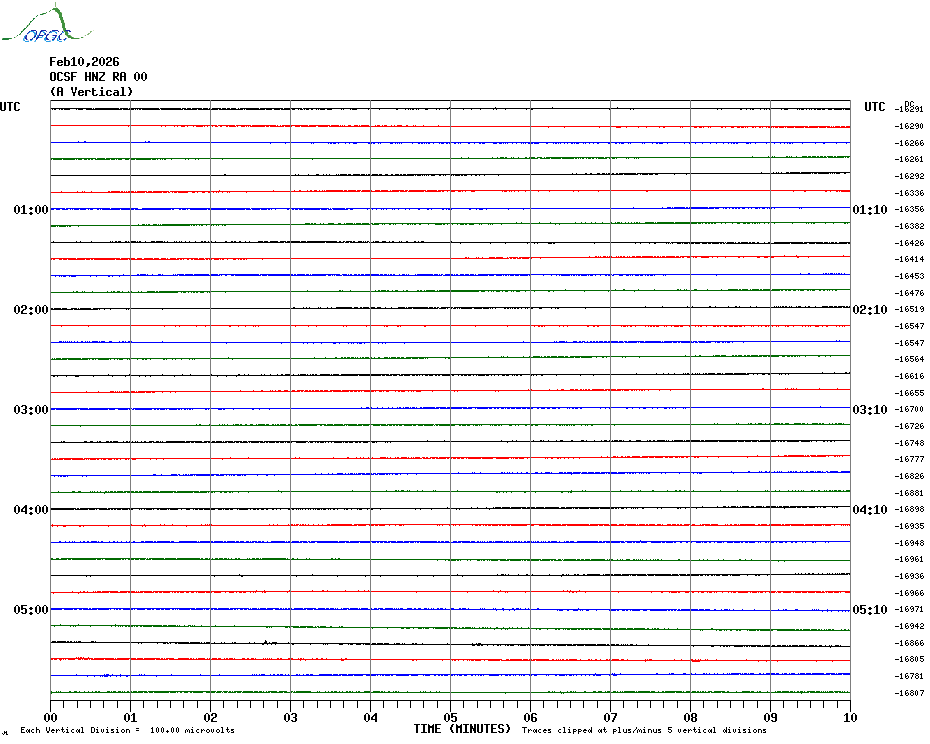Click the 10 minute tick label on bottom axis

(x=850, y=717)
